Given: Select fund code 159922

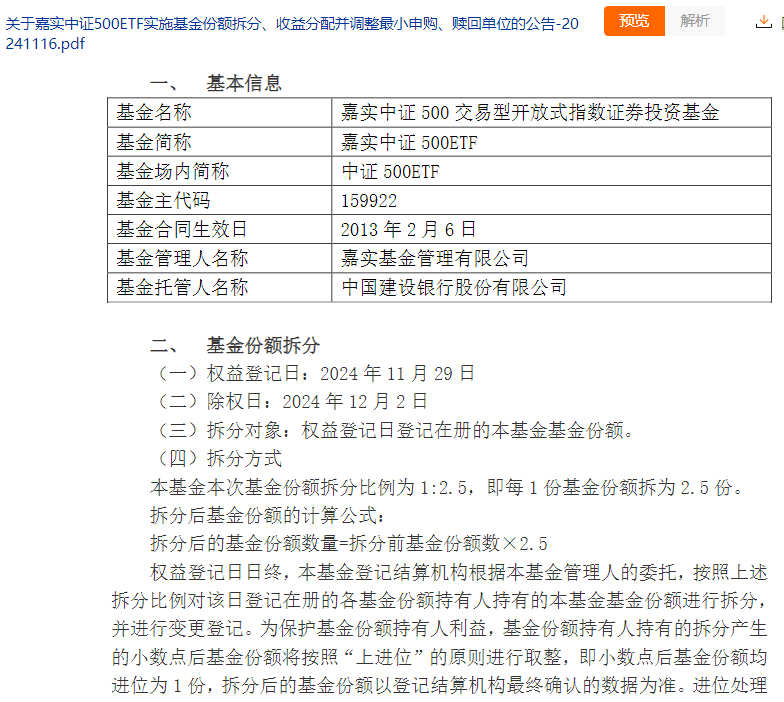Looking at the screenshot, I should tap(369, 200).
